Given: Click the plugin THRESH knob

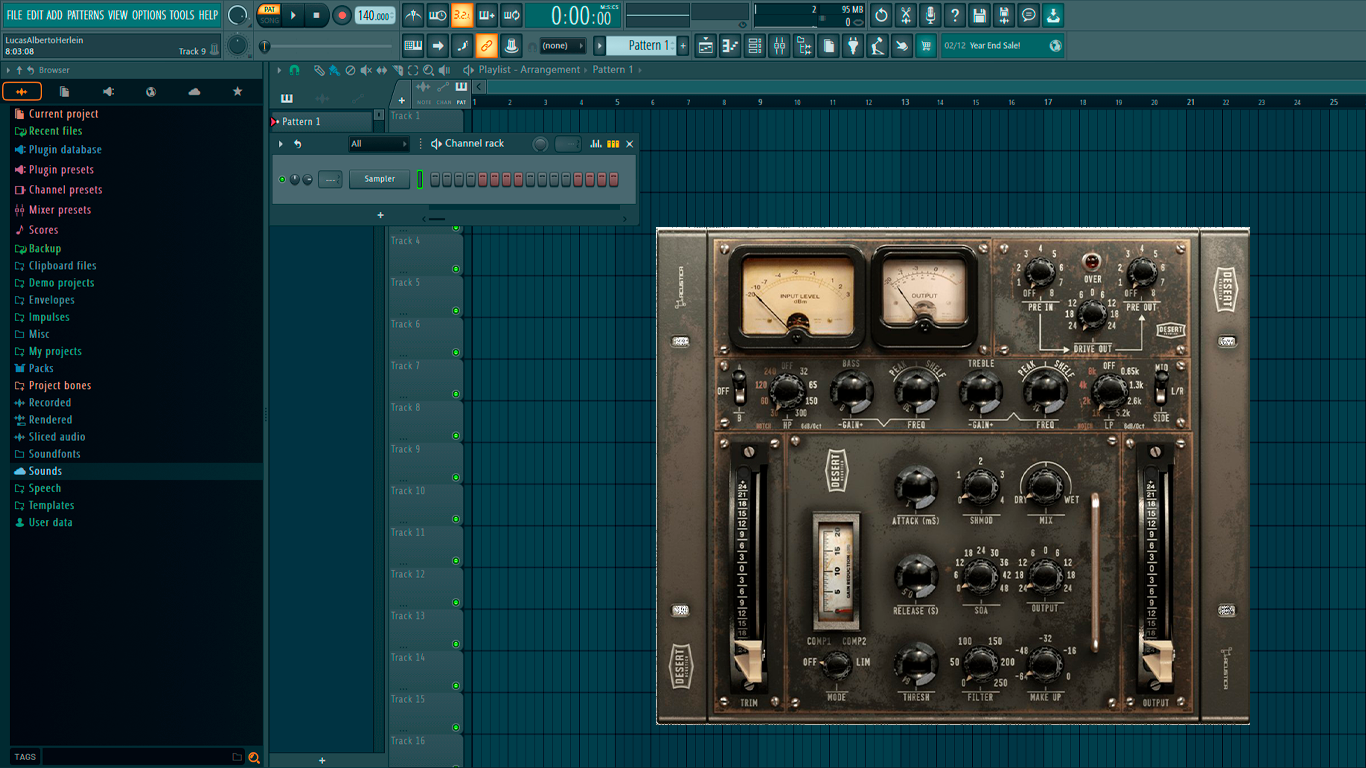Looking at the screenshot, I should point(915,664).
